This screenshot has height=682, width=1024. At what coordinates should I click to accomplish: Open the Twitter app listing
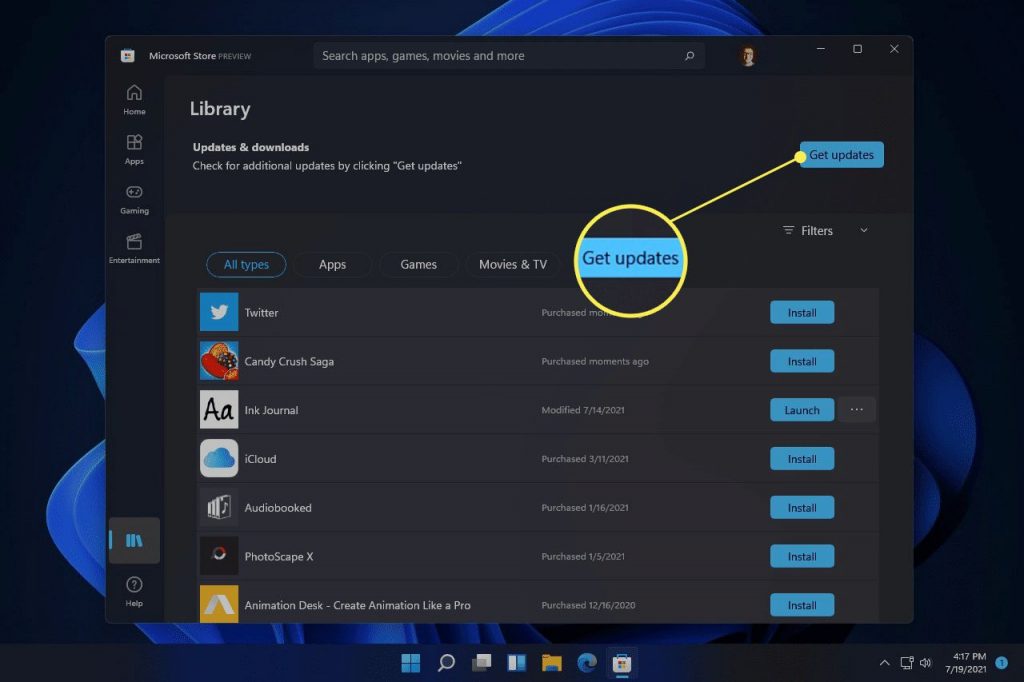point(262,312)
